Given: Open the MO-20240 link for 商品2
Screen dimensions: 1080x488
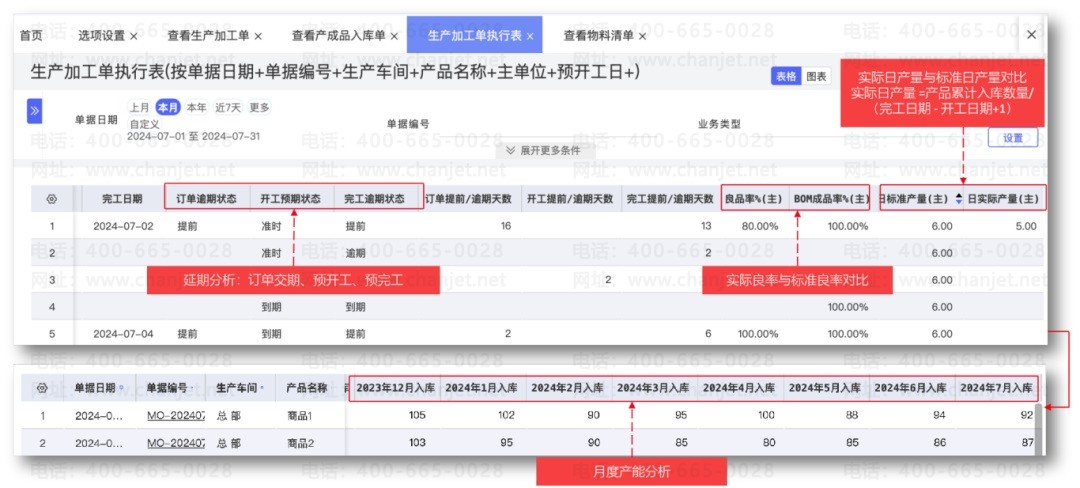Looking at the screenshot, I should pyautogui.click(x=176, y=443).
